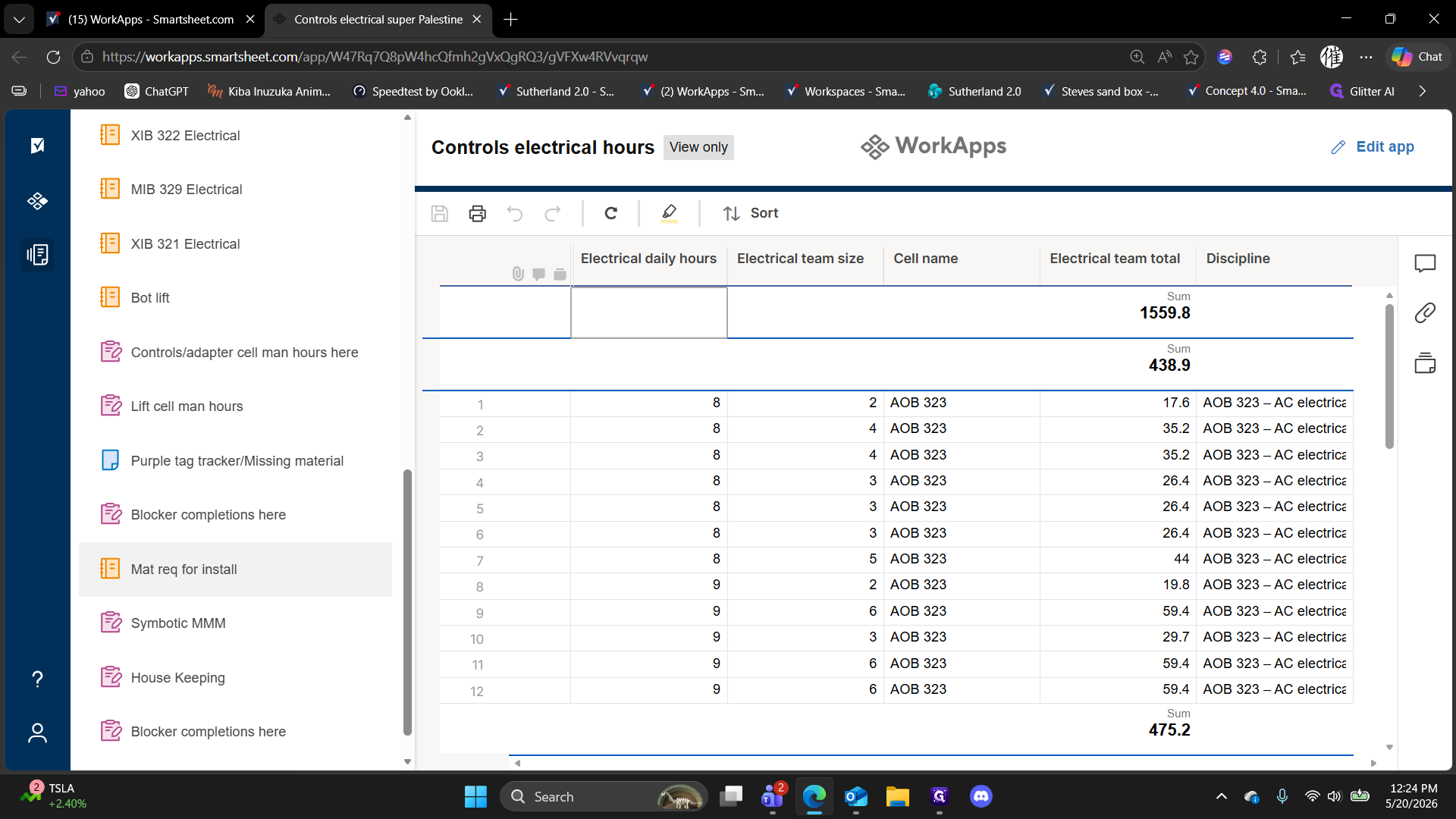Select the Discipline column header

1273,259
